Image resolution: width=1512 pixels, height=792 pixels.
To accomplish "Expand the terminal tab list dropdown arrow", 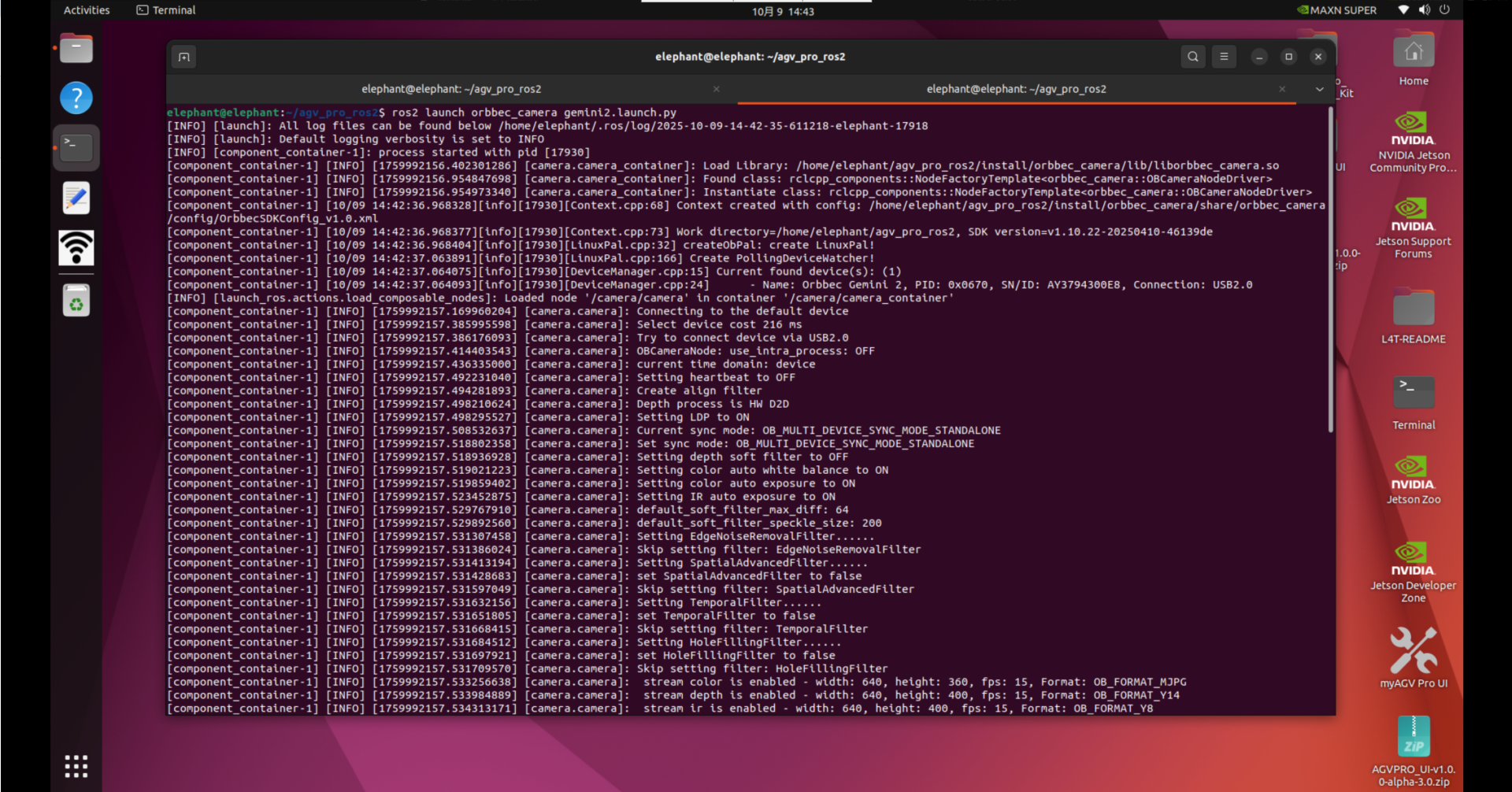I will [x=1319, y=90].
